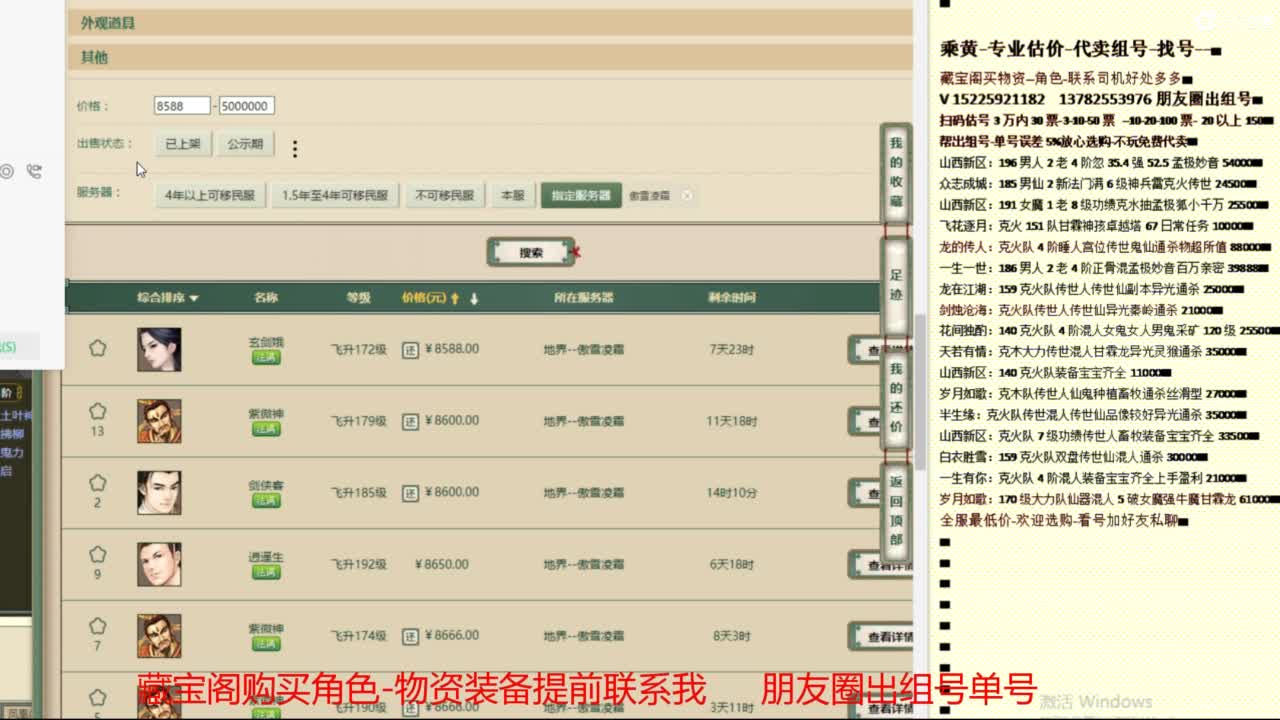Open avatar of 剑侠客 飞升185级 character
Viewport: 1280px width, 720px height.
click(x=159, y=493)
